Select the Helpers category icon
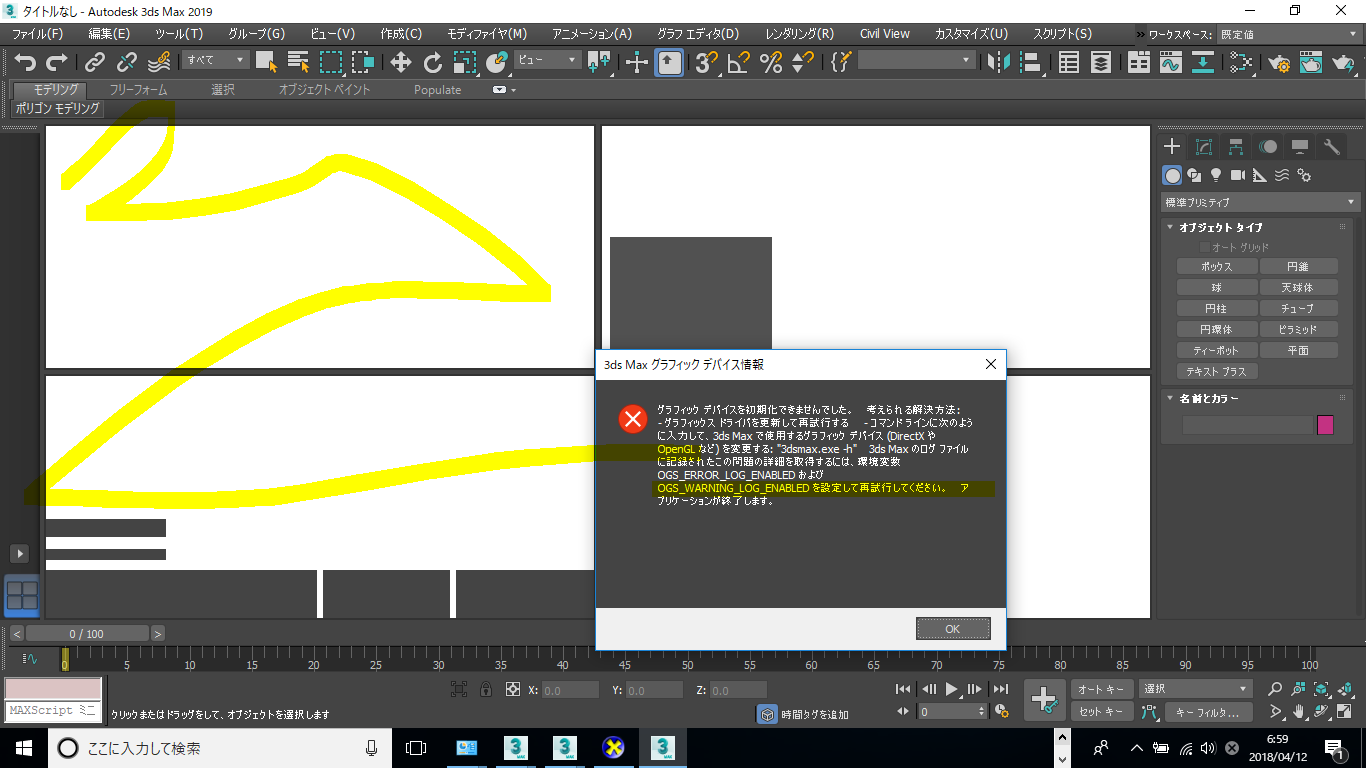Screen dimensions: 1366x768 tap(1260, 175)
